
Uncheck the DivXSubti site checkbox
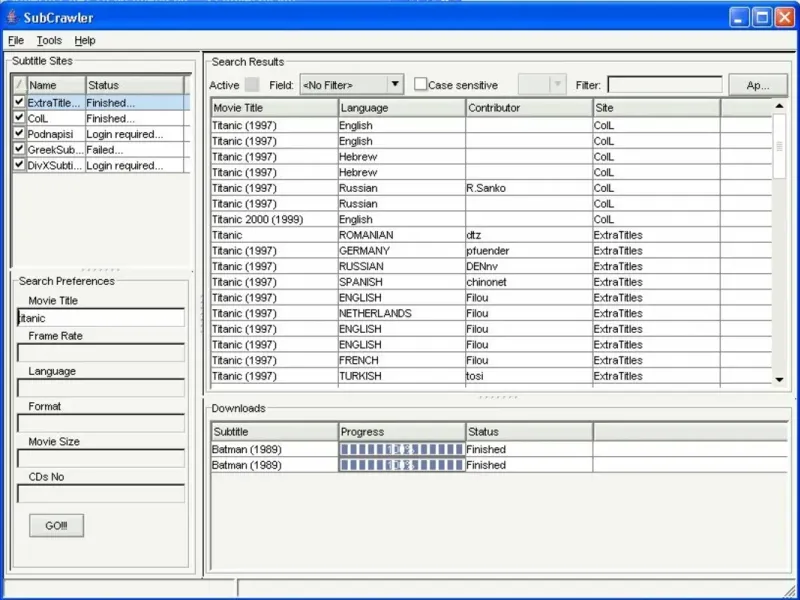coord(19,165)
